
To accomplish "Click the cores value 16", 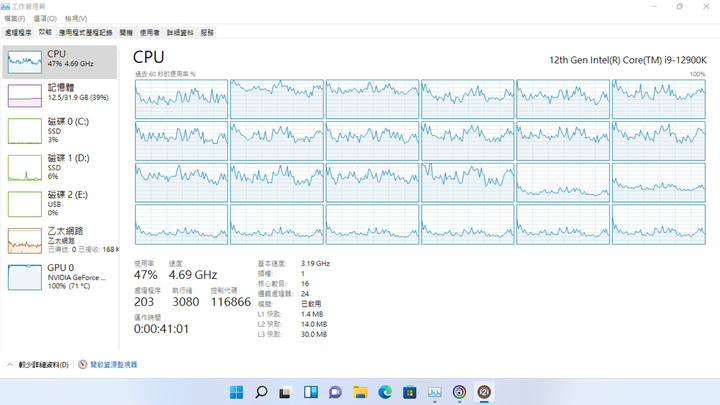I will coord(305,284).
